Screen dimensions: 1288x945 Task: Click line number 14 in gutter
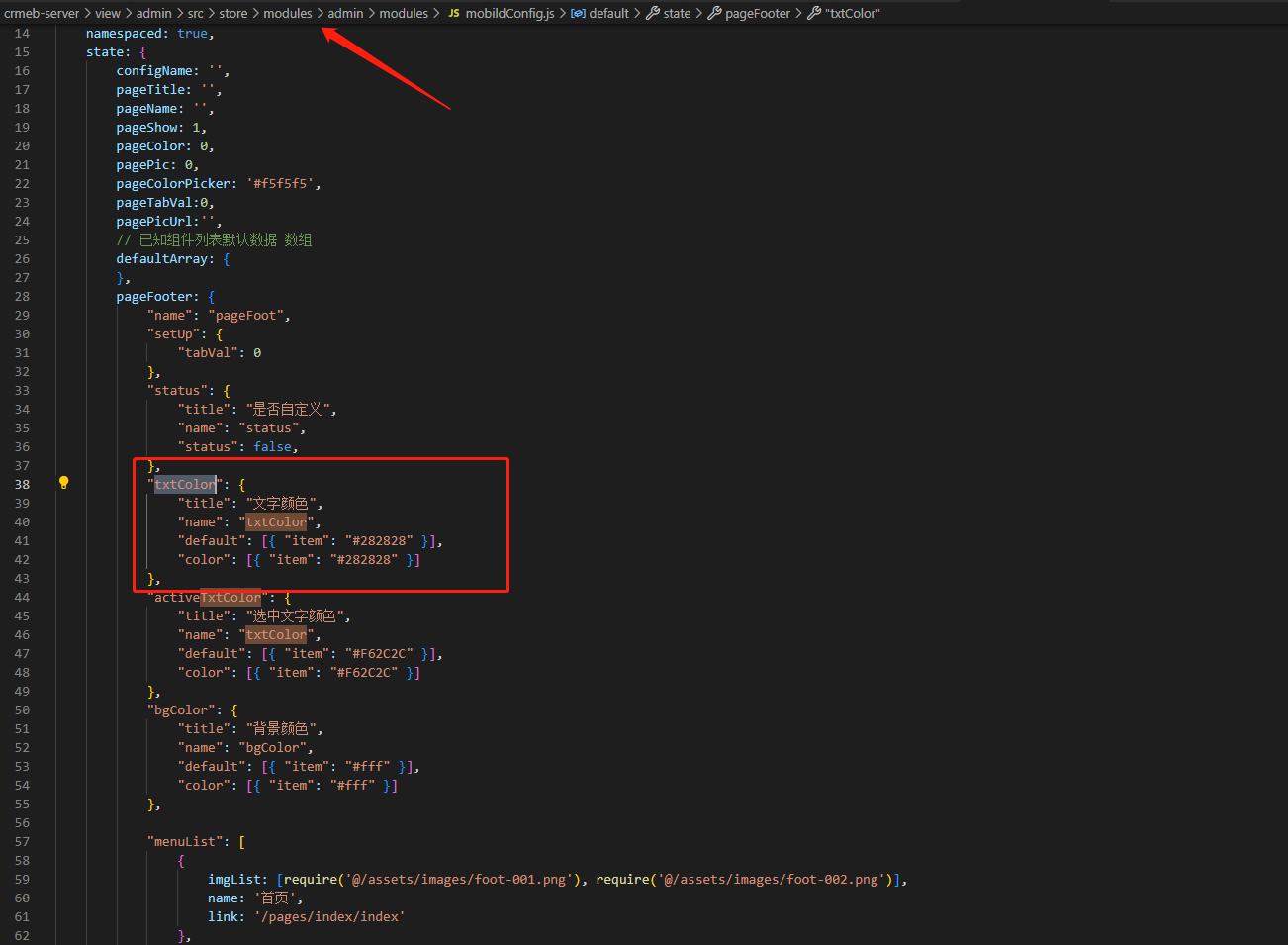[x=22, y=33]
